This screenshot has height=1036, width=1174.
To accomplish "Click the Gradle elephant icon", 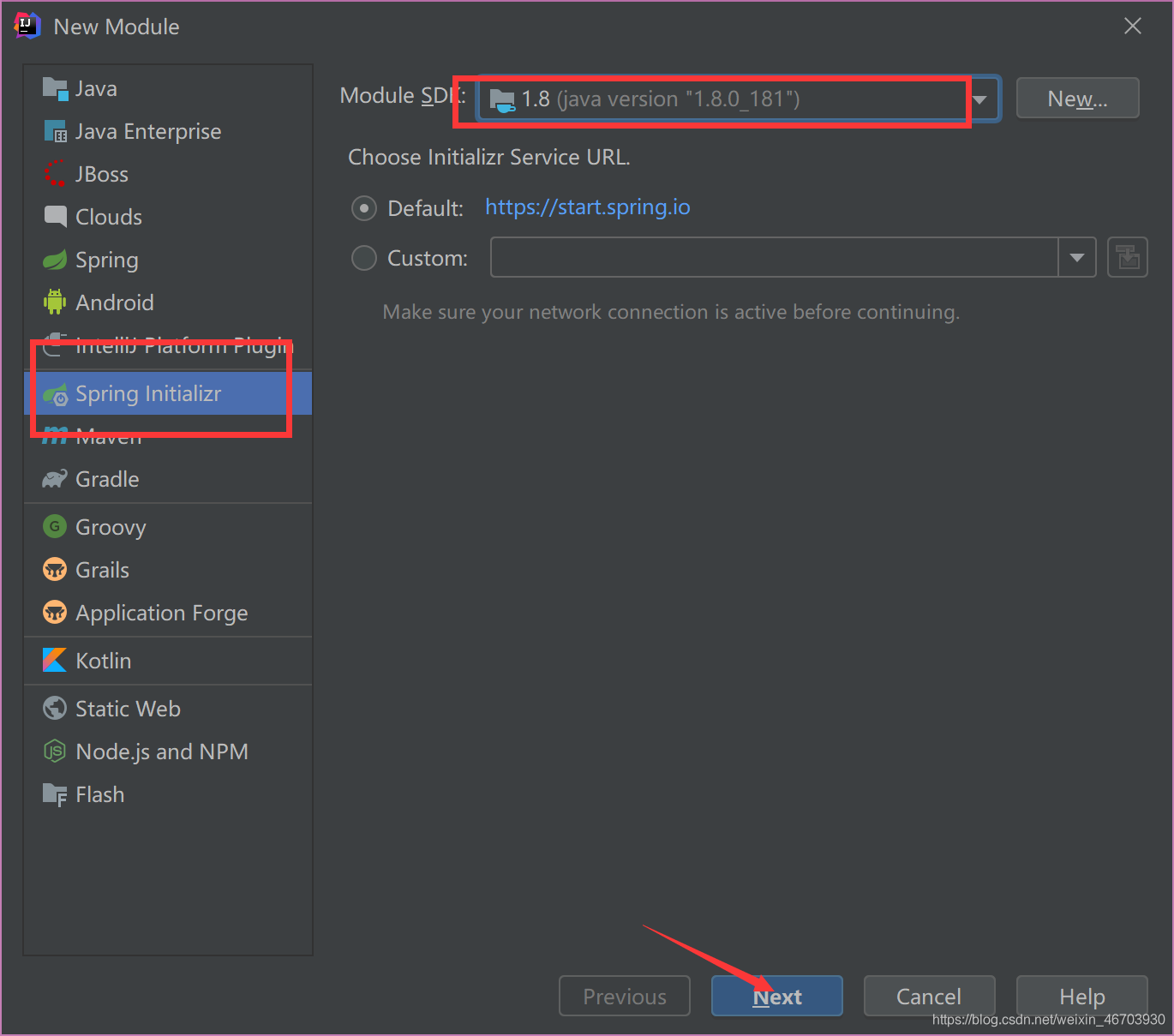I will pos(55,479).
